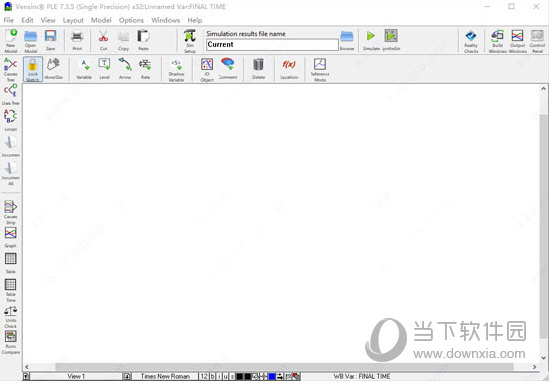This screenshot has height=383, width=550.
Task: Open the font size 12 selector
Action: pos(204,376)
